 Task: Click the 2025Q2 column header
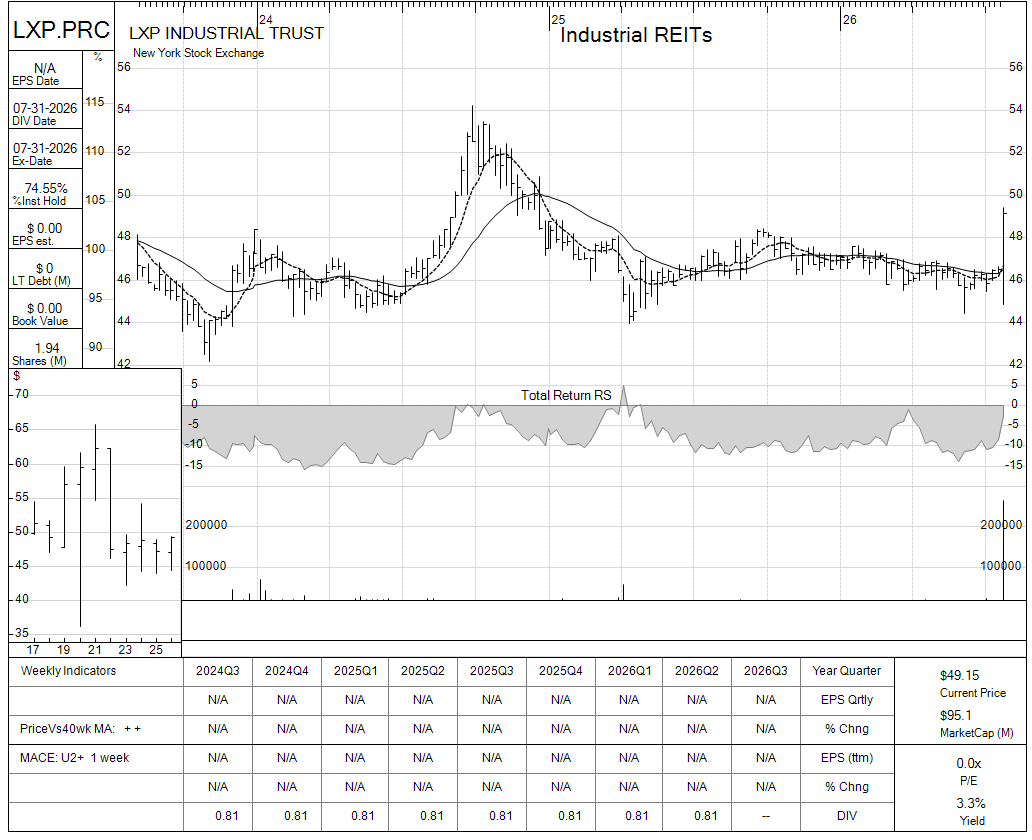pos(423,671)
